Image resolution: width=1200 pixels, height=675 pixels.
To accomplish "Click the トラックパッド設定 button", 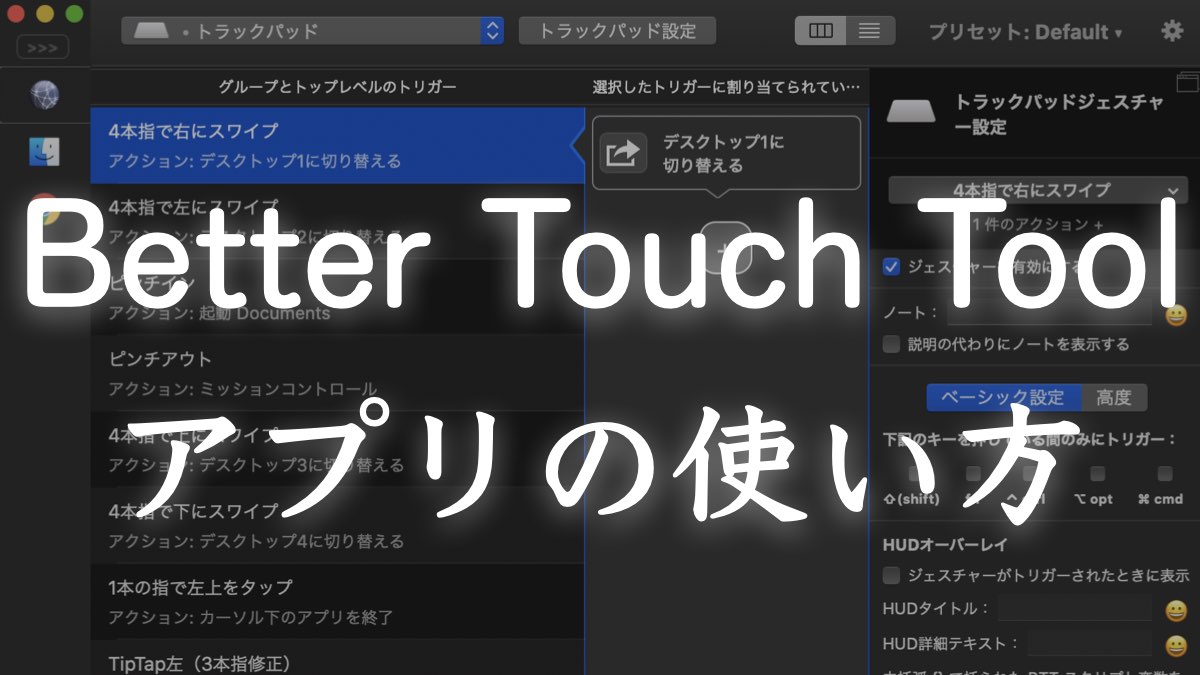I will point(617,31).
